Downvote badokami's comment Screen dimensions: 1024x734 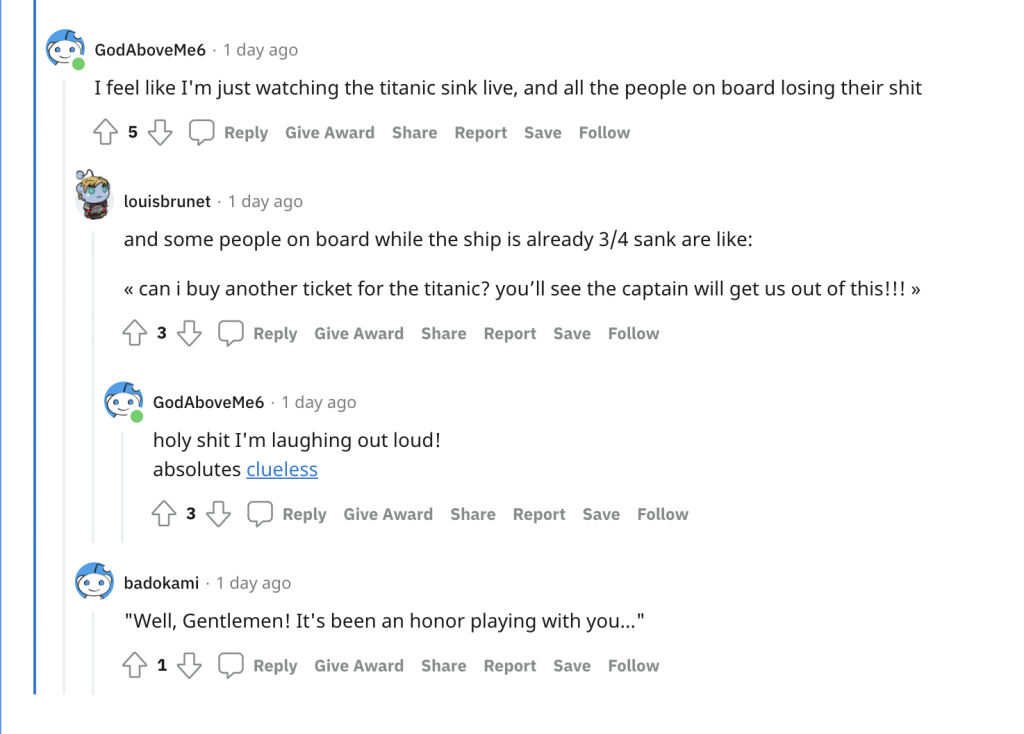point(189,666)
